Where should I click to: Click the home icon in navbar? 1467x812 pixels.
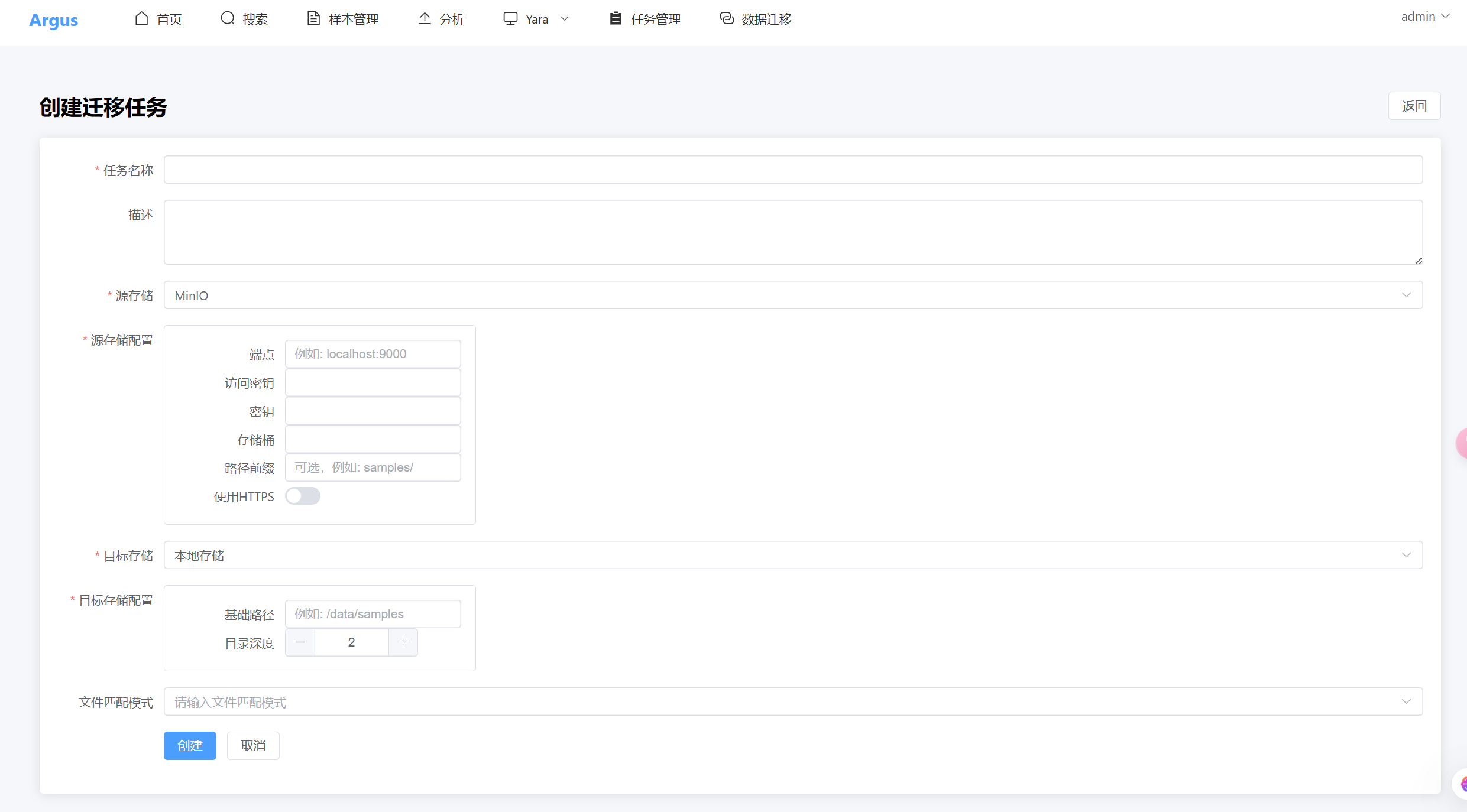(141, 18)
